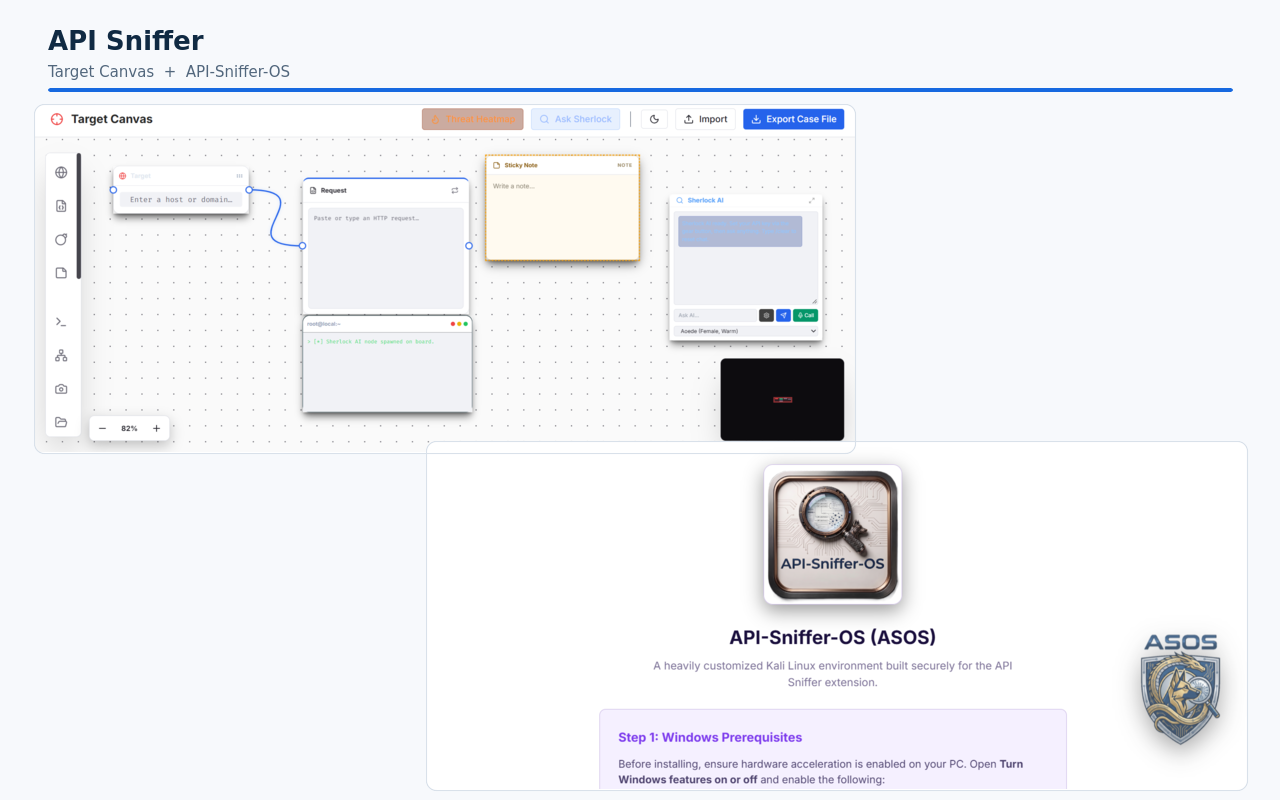Screen dimensions: 1280x800
Task: Click the Ask Sherlock button
Action: click(575, 119)
